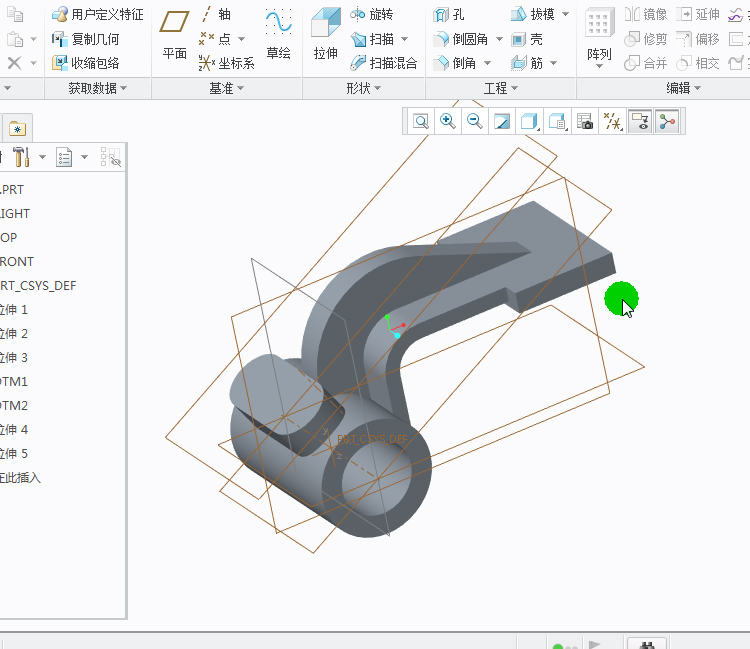Image resolution: width=750 pixels, height=649 pixels.
Task: Select 拉伸 1 in model tree
Action: (x=14, y=310)
